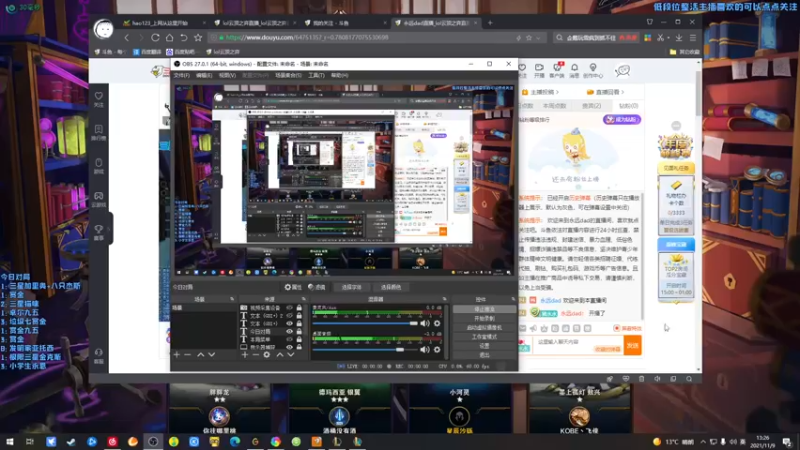
Task: Expand 主播投稿 link in Douyu panel
Action: point(540,92)
